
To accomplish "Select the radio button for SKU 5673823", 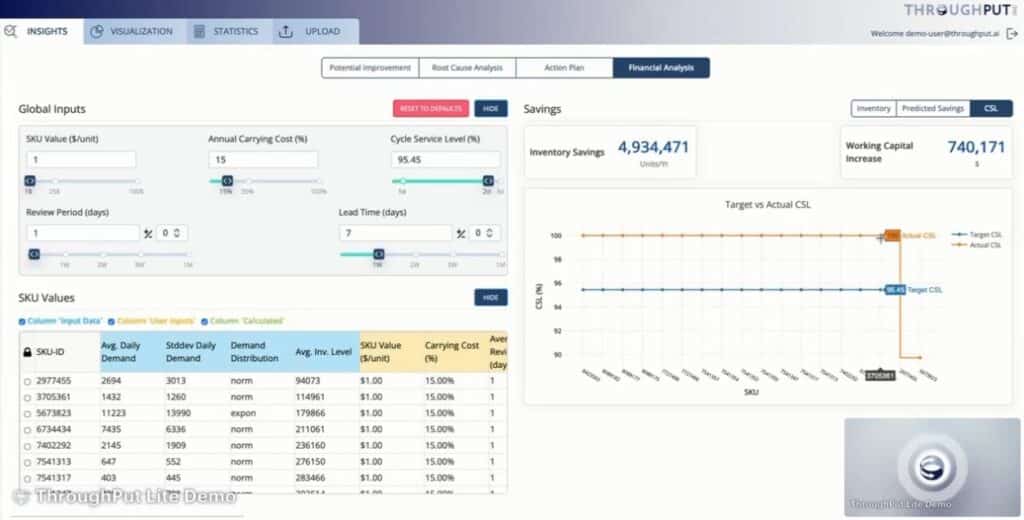I will (x=27, y=414).
